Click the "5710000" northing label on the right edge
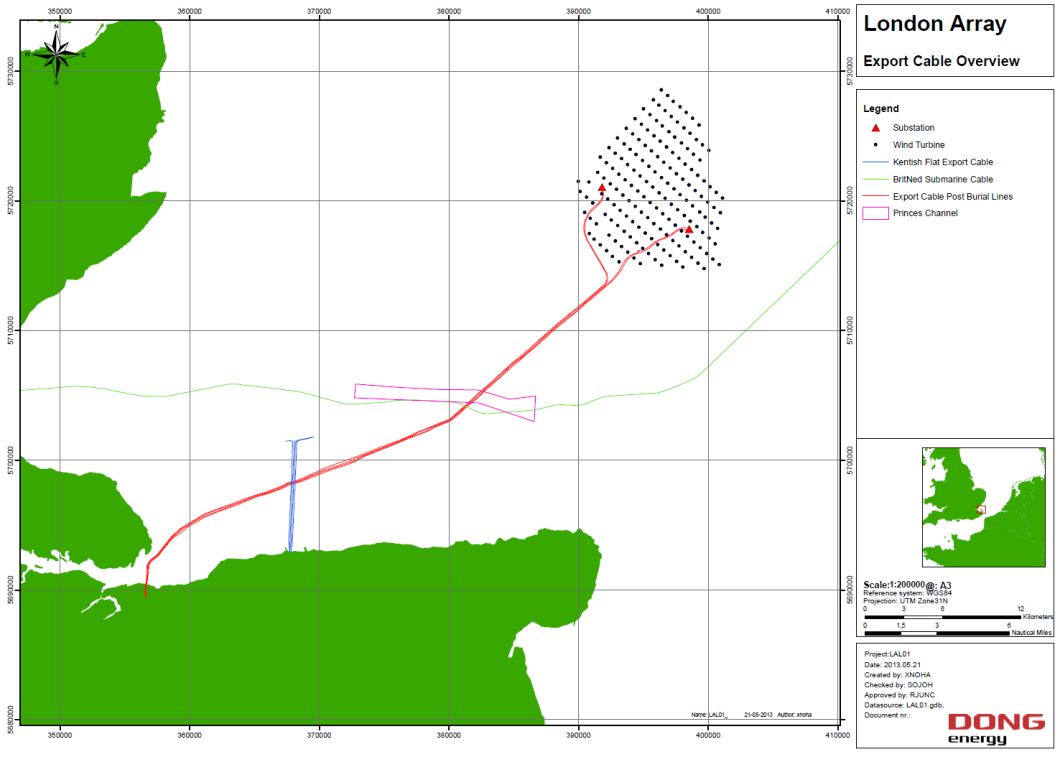 point(849,331)
